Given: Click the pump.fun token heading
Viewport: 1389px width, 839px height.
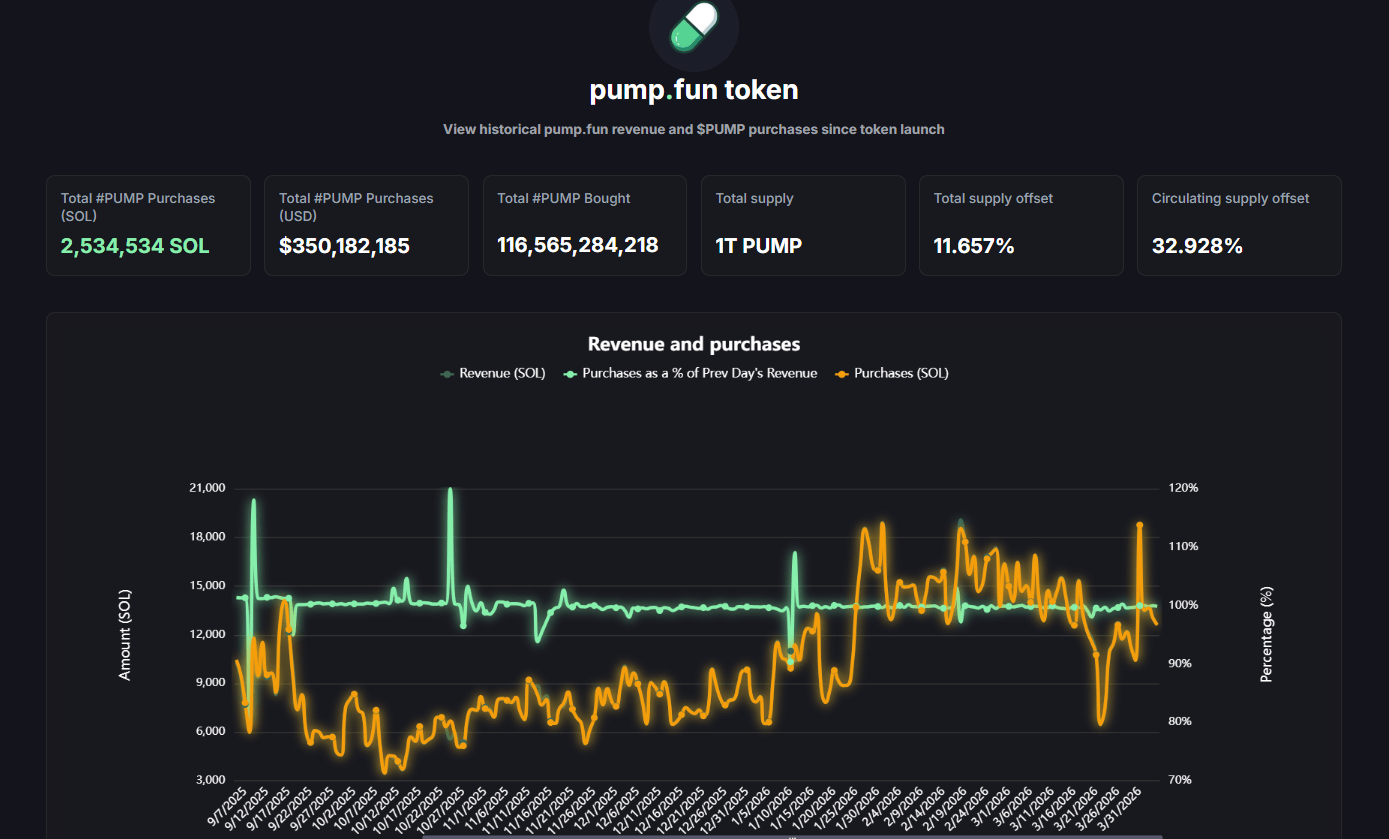Looking at the screenshot, I should (693, 89).
